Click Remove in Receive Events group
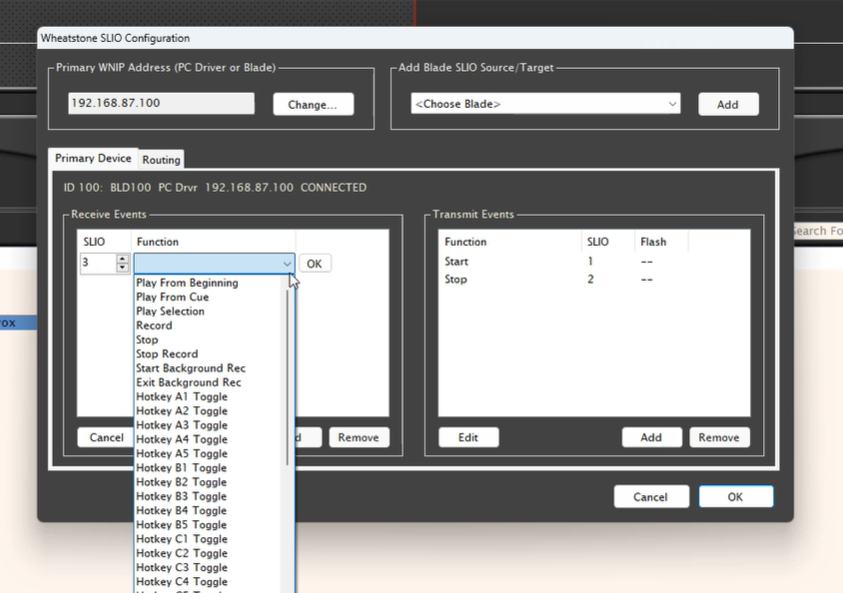Image resolution: width=843 pixels, height=593 pixels. [x=359, y=438]
